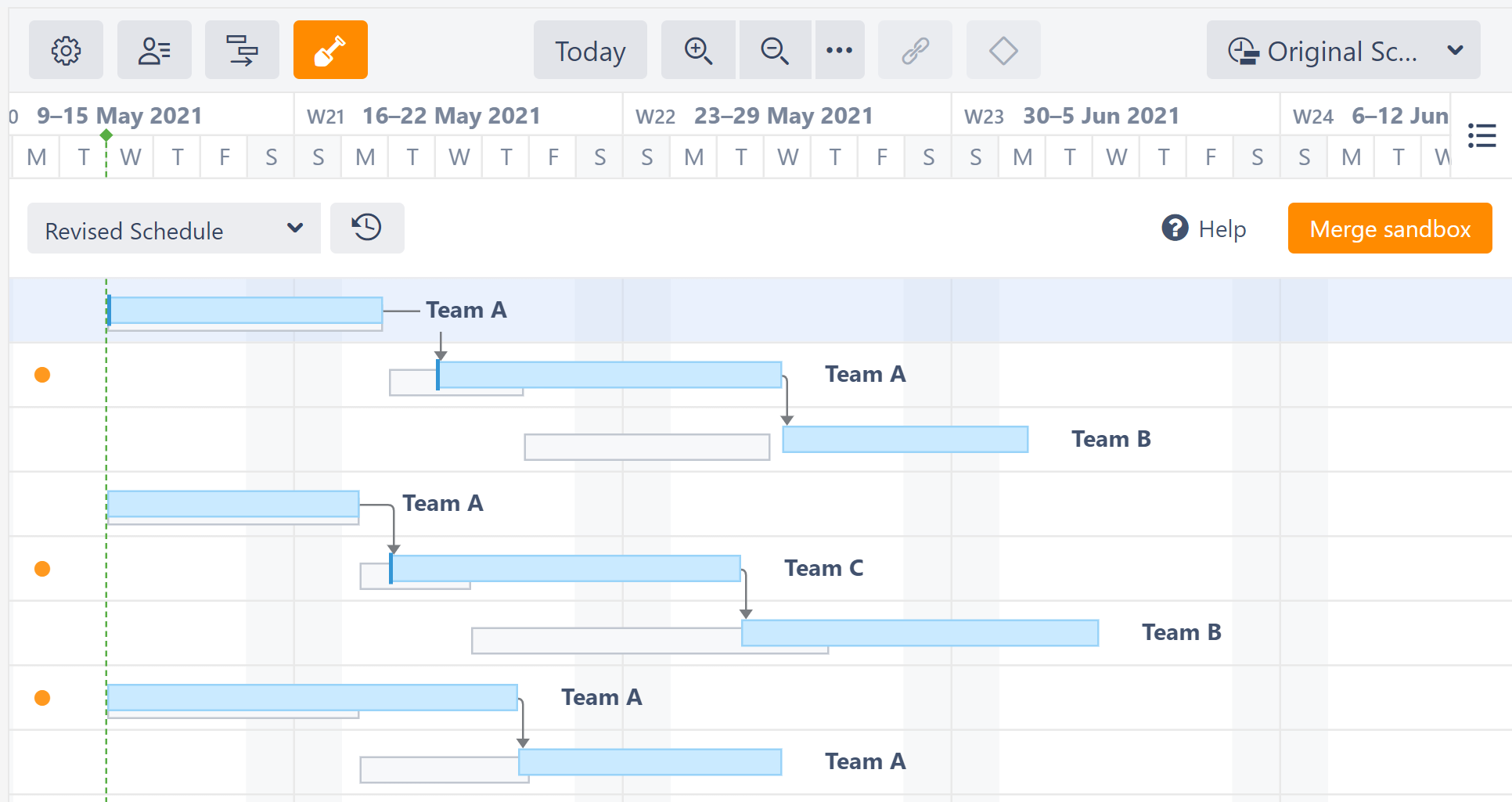The image size is (1512, 802).
Task: Click the zoom in magnifier
Action: [x=698, y=51]
